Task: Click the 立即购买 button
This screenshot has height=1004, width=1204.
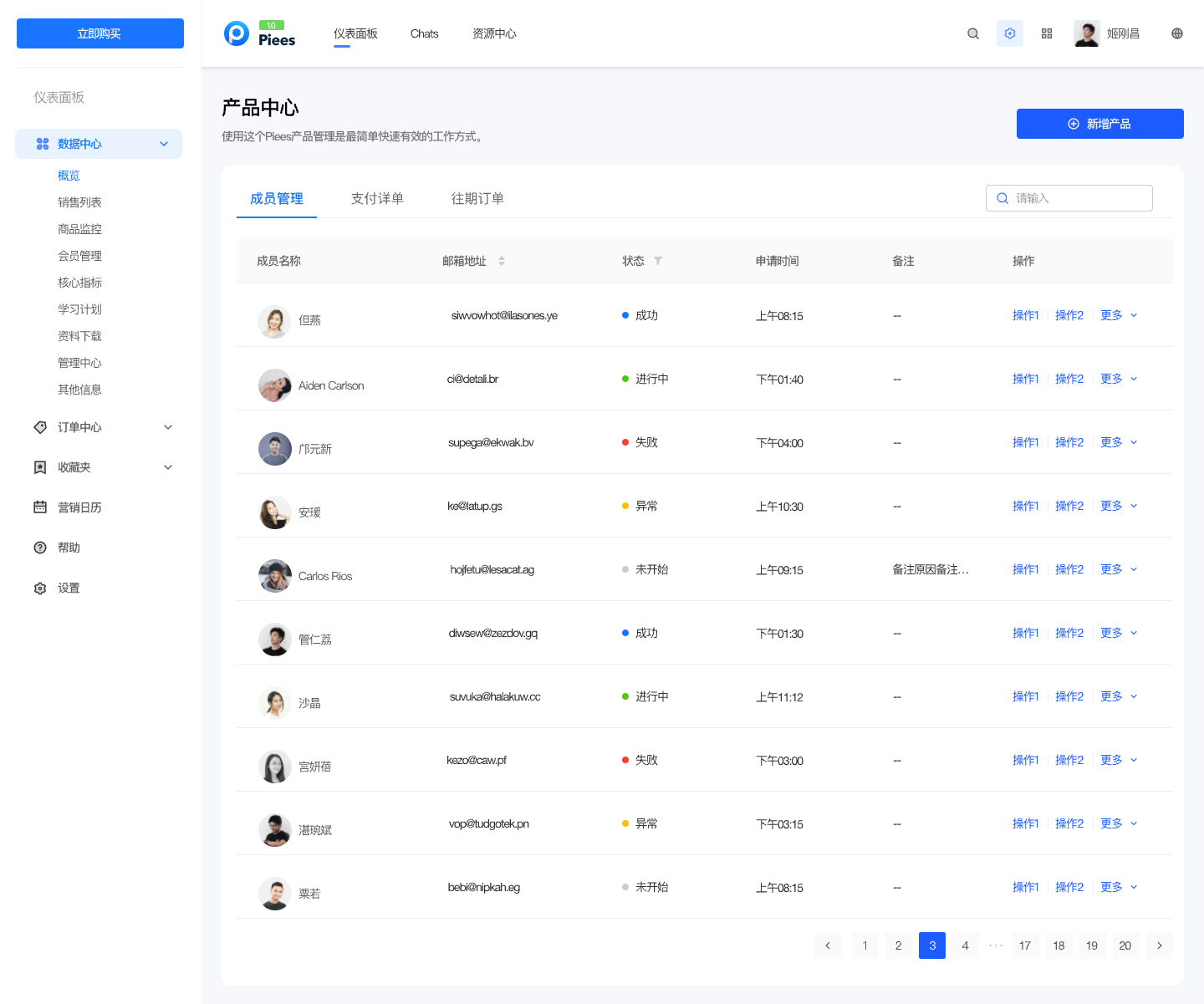Action: (x=100, y=33)
